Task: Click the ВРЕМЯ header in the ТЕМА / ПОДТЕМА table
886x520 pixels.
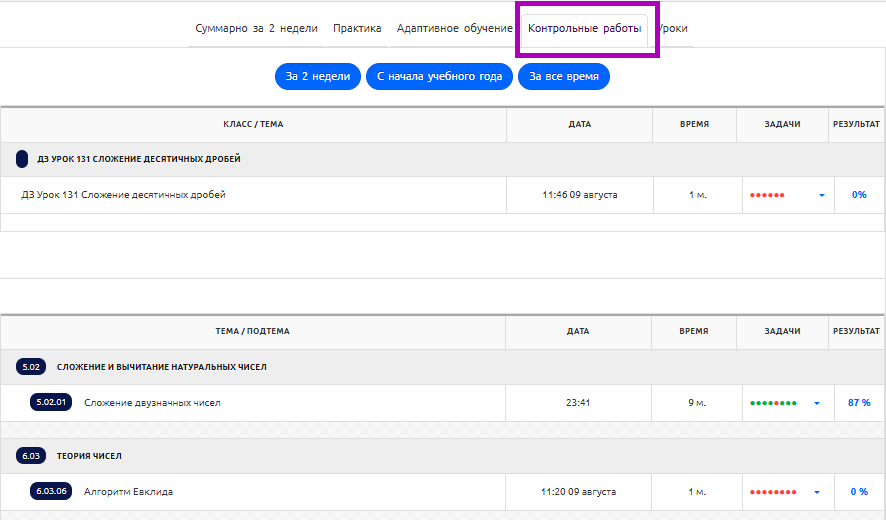Action: [694, 331]
